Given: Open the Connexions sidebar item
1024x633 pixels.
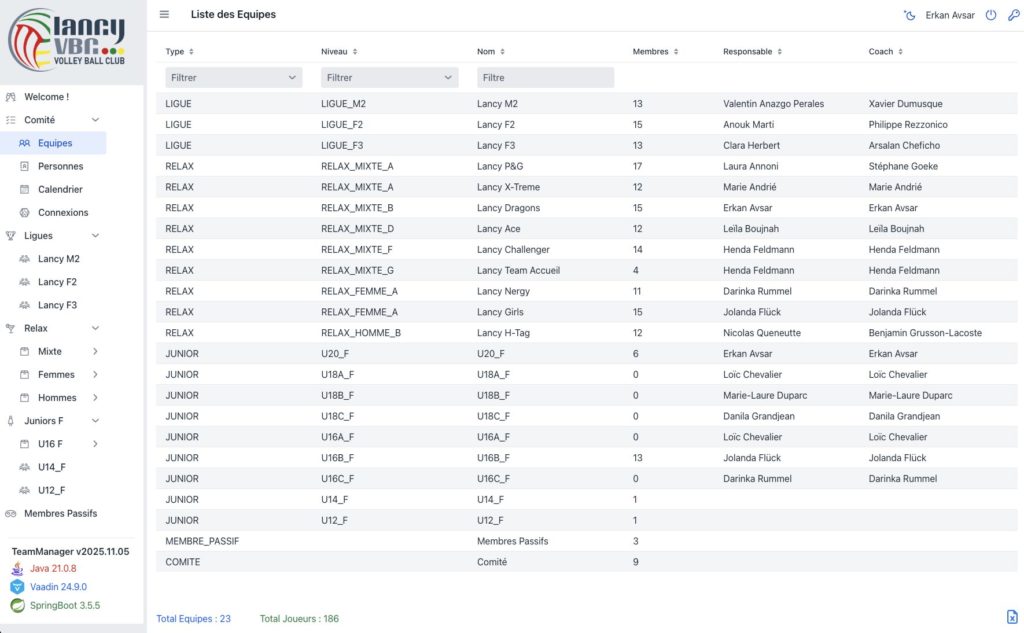Looking at the screenshot, I should coord(63,212).
